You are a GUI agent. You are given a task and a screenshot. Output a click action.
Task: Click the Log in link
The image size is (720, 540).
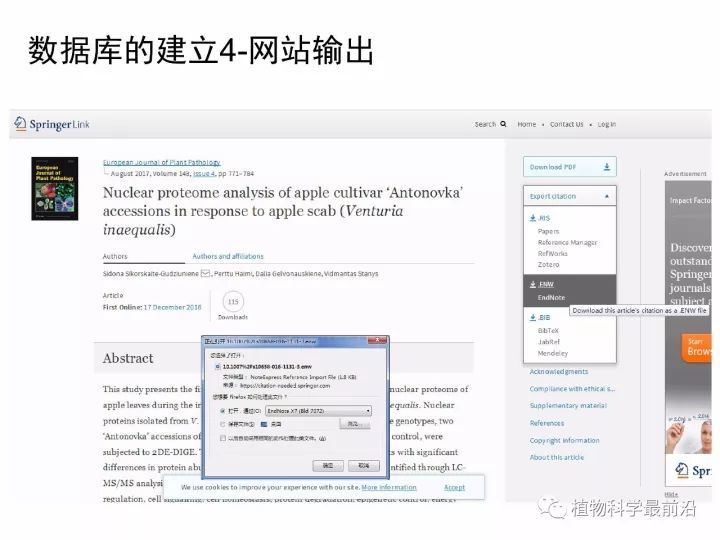click(x=606, y=124)
